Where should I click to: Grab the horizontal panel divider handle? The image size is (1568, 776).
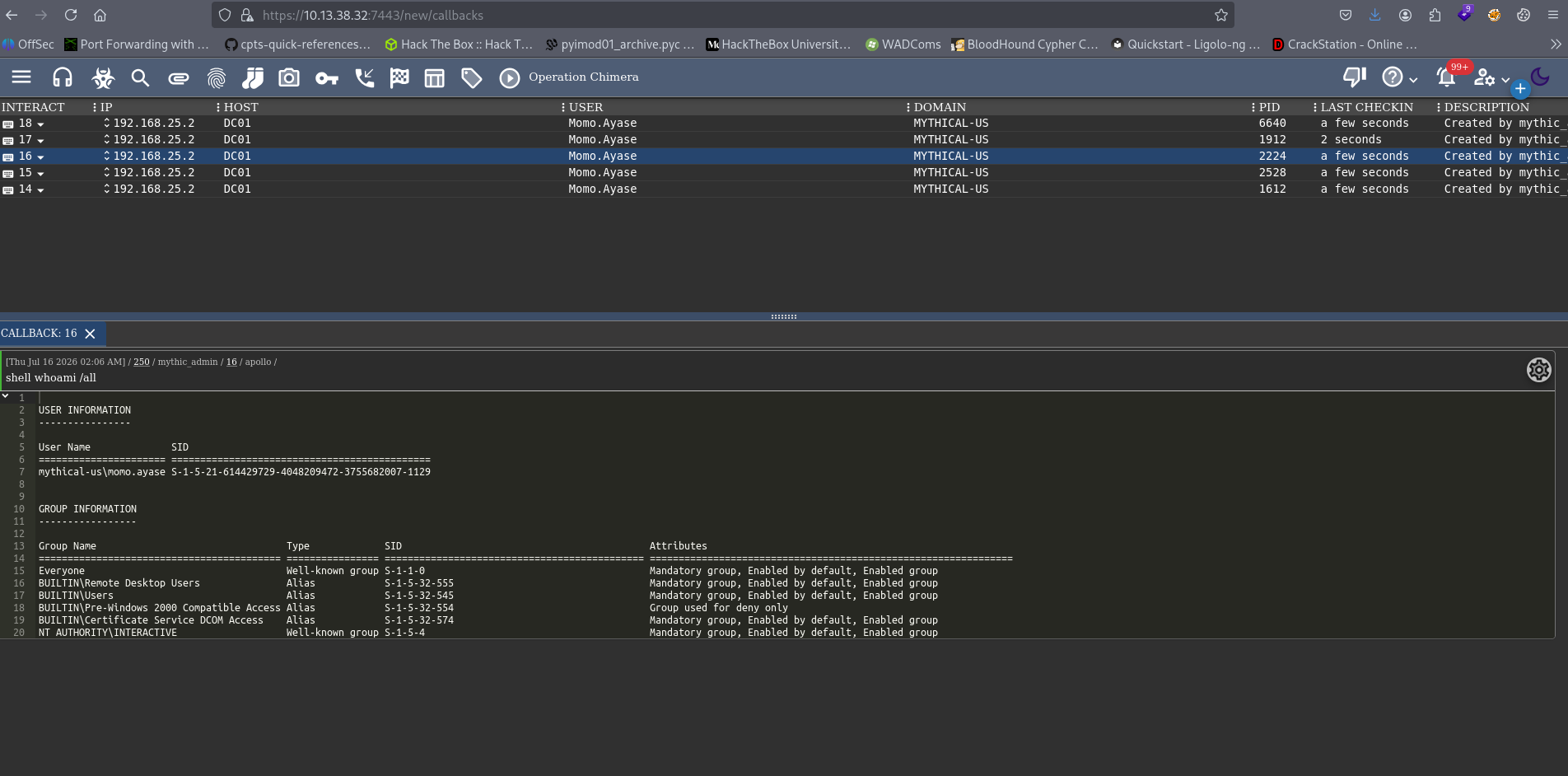pos(784,316)
